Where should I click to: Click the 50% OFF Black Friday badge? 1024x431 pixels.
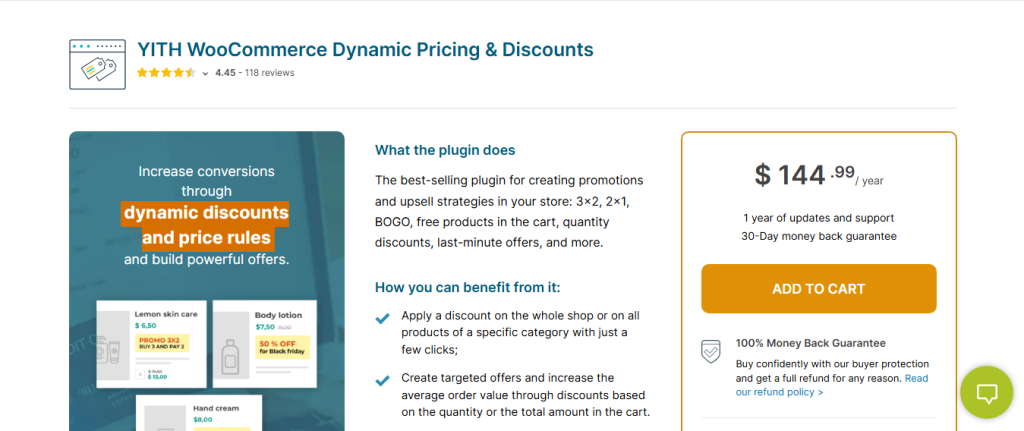[x=282, y=349]
